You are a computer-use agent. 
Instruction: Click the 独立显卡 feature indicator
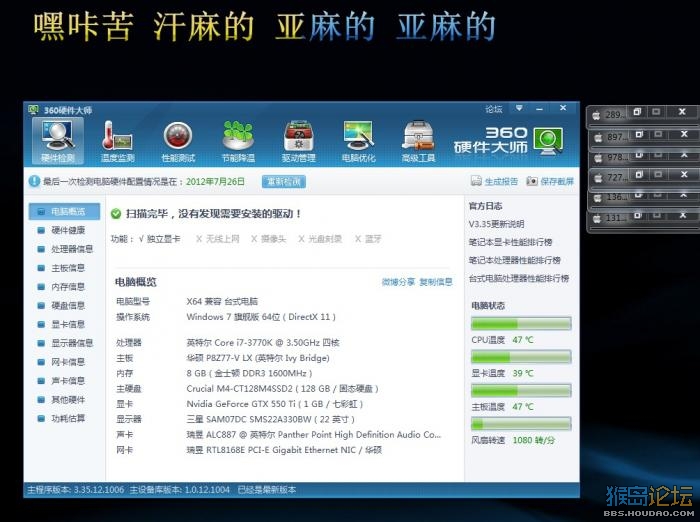pyautogui.click(x=159, y=239)
